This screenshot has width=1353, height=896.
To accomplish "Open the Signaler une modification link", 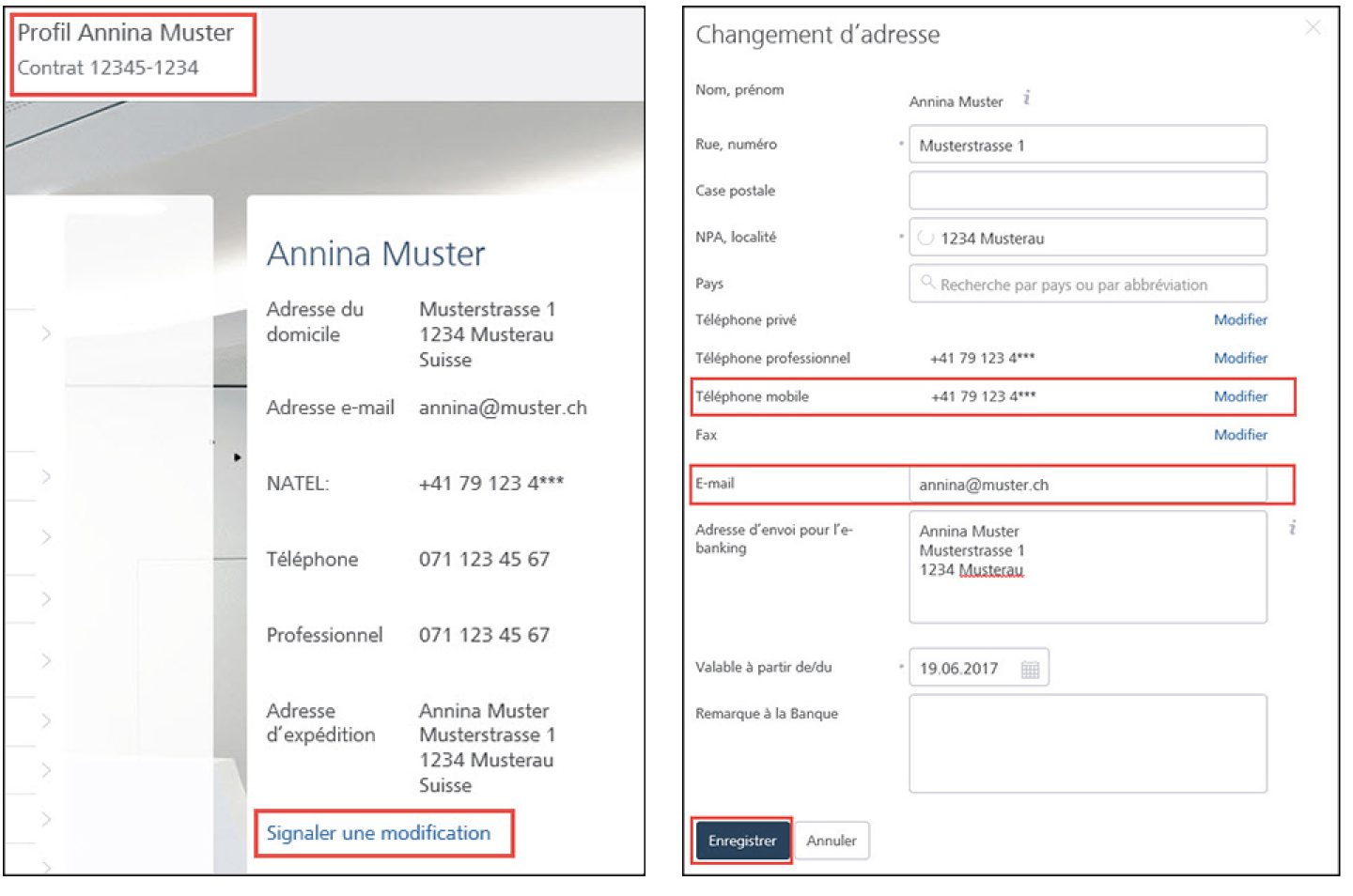I will [x=378, y=833].
